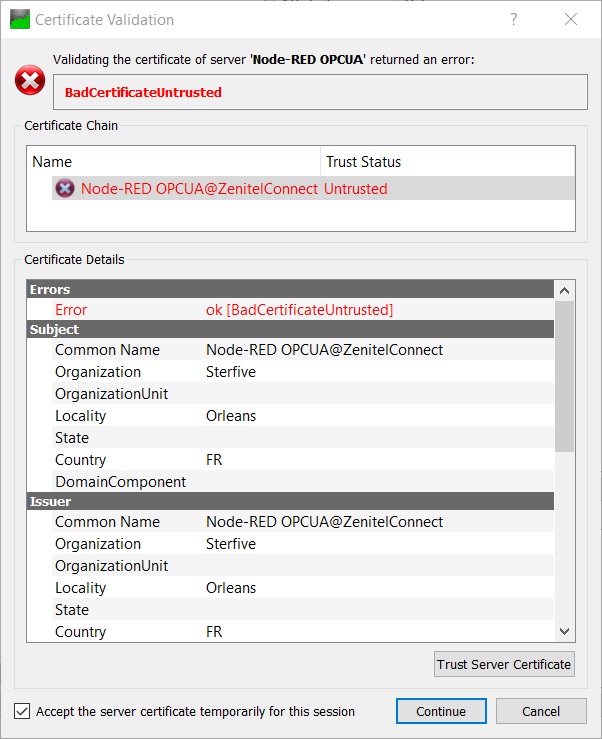Click Subject Common Name value Node-RED OPCUA@ZenitelConnect
Image resolution: width=602 pixels, height=739 pixels.
(324, 350)
